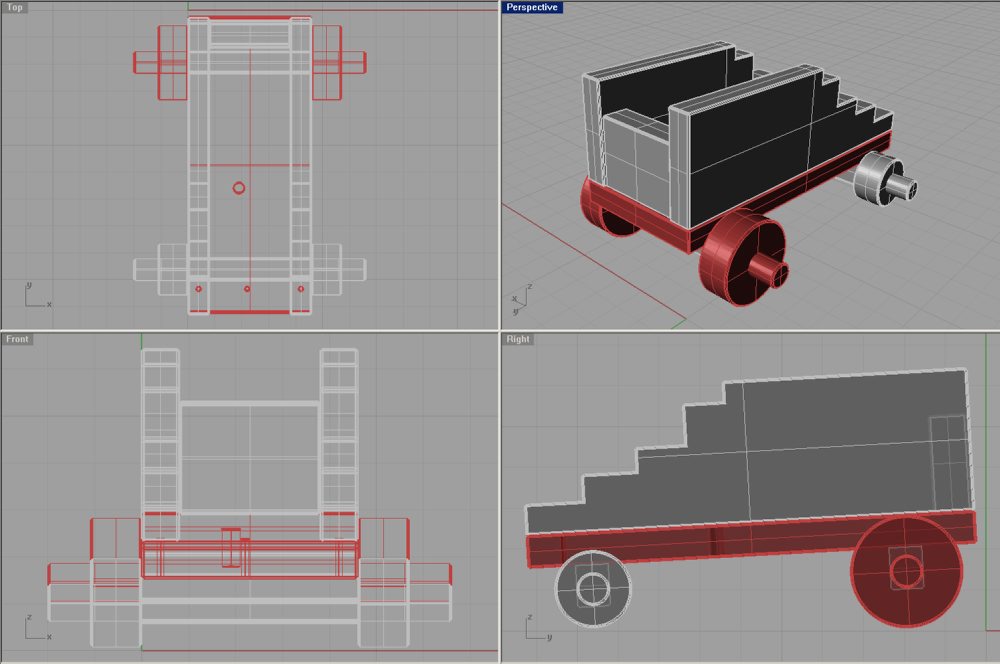The height and width of the screenshot is (664, 1000).
Task: Pick the inner square frame in Front view
Action: click(x=249, y=458)
